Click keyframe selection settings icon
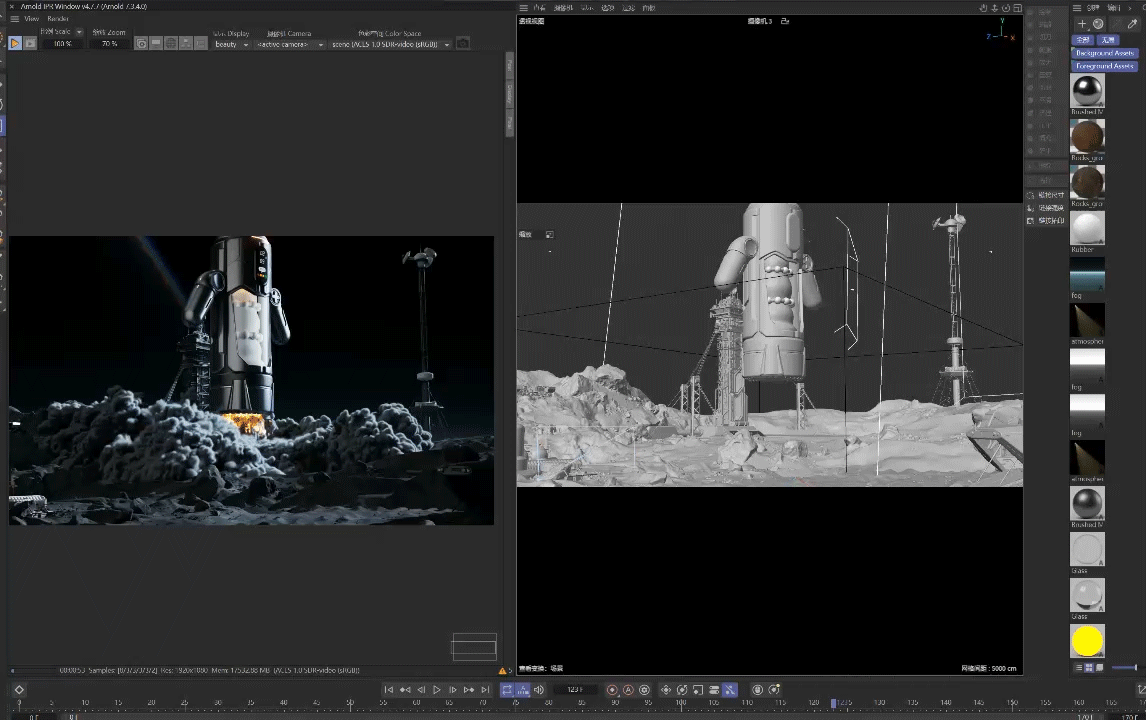Screen dimensions: 1146x720 point(645,690)
